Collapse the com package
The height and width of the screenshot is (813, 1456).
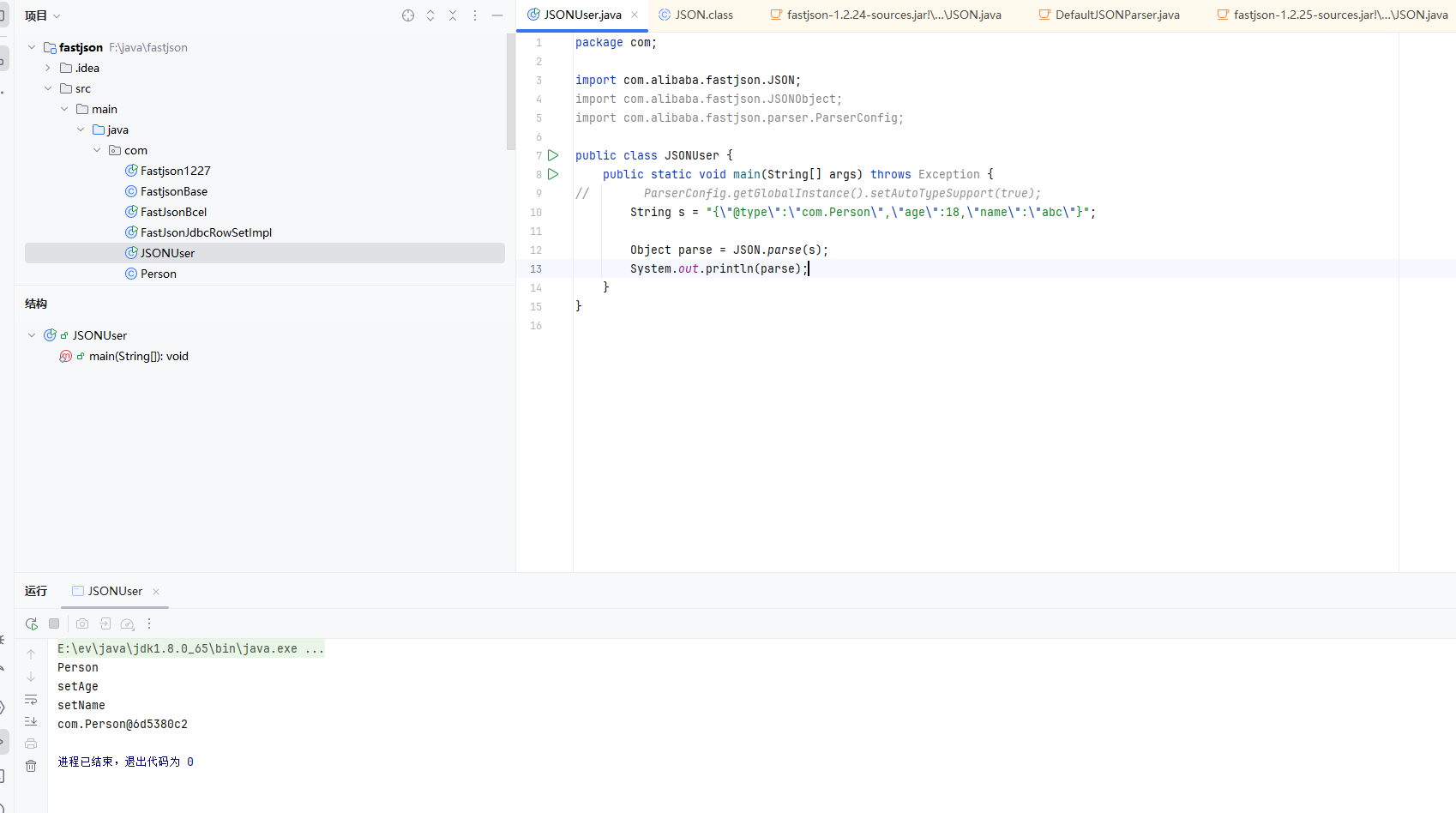[x=97, y=150]
